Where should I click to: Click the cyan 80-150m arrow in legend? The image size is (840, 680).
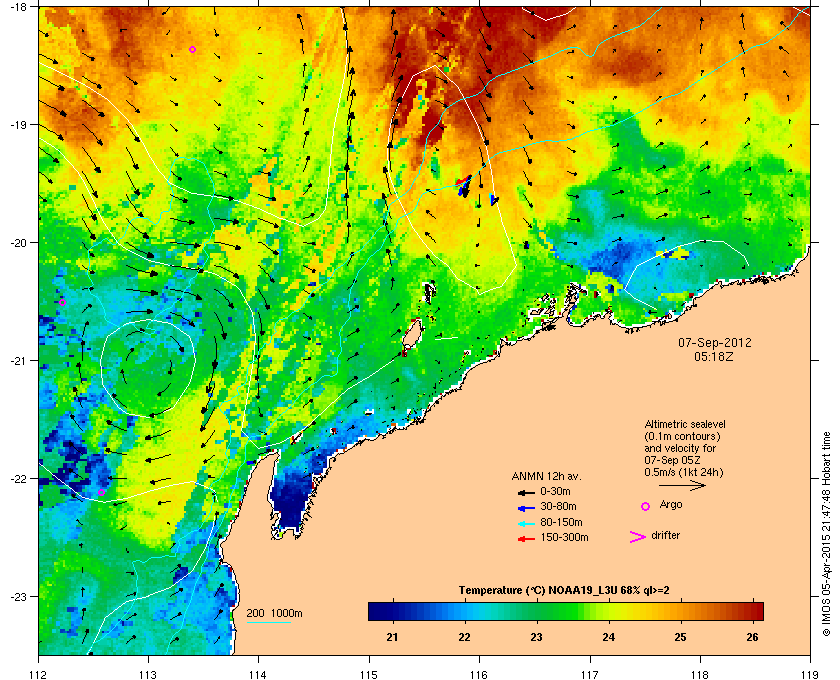(526, 523)
